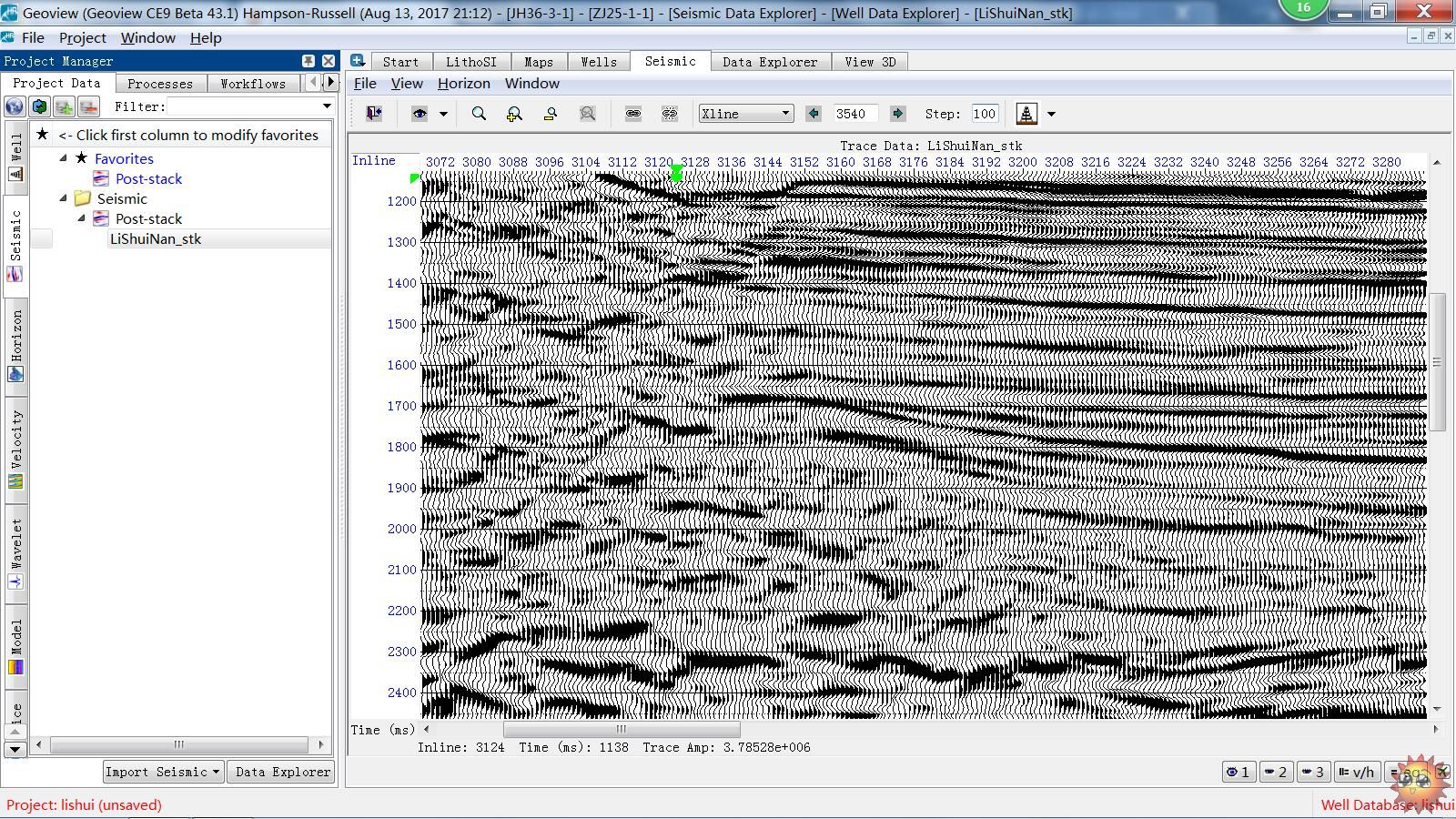This screenshot has height=819, width=1456.
Task: Click the left arrow beside the Workflows tab
Action: click(314, 83)
